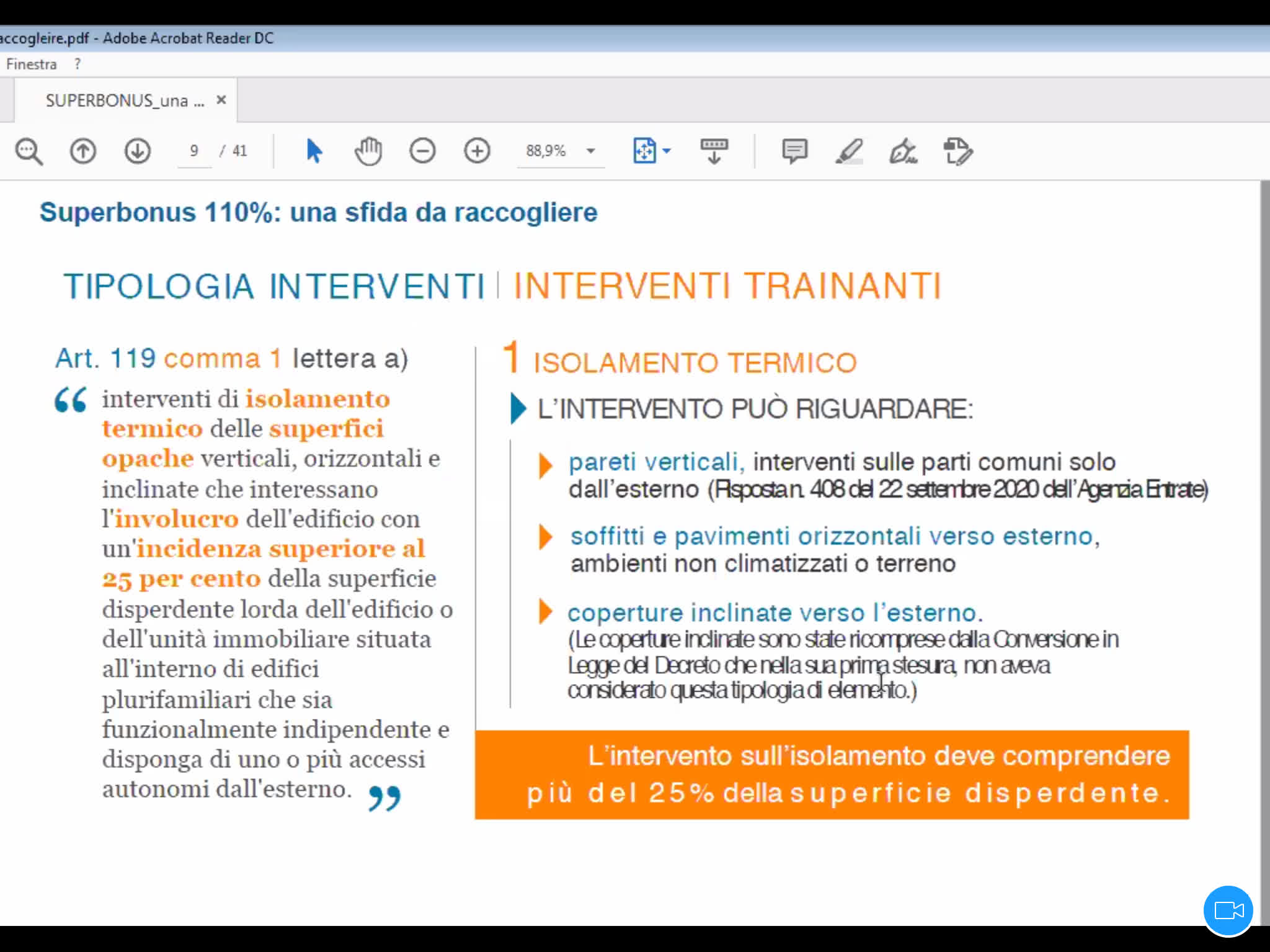Click the zoom value 88,9% field
The width and height of the screenshot is (1270, 952).
pyautogui.click(x=546, y=151)
